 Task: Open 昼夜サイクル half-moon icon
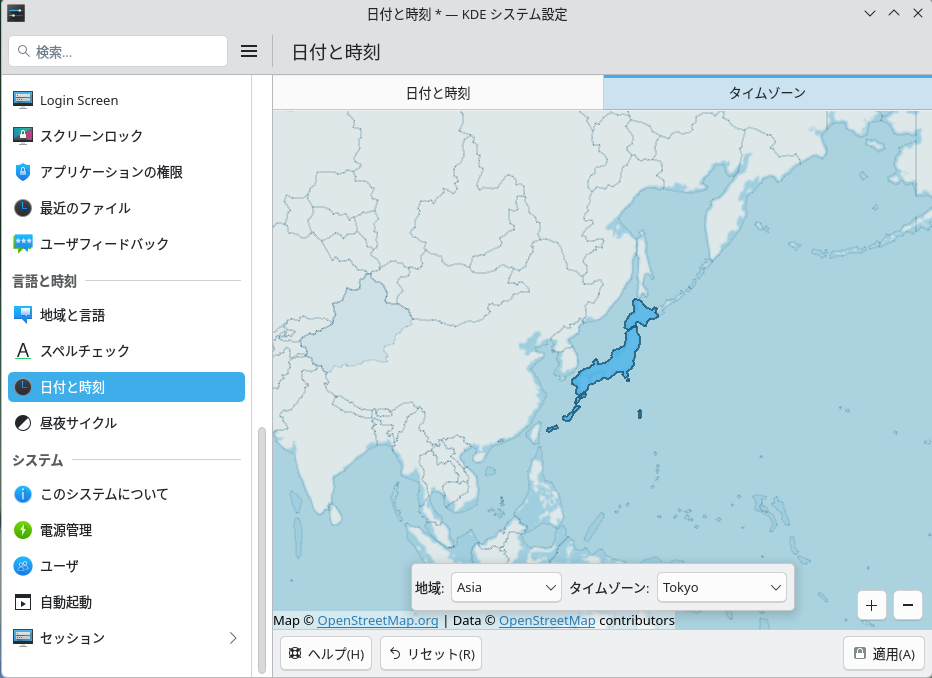pyautogui.click(x=22, y=423)
